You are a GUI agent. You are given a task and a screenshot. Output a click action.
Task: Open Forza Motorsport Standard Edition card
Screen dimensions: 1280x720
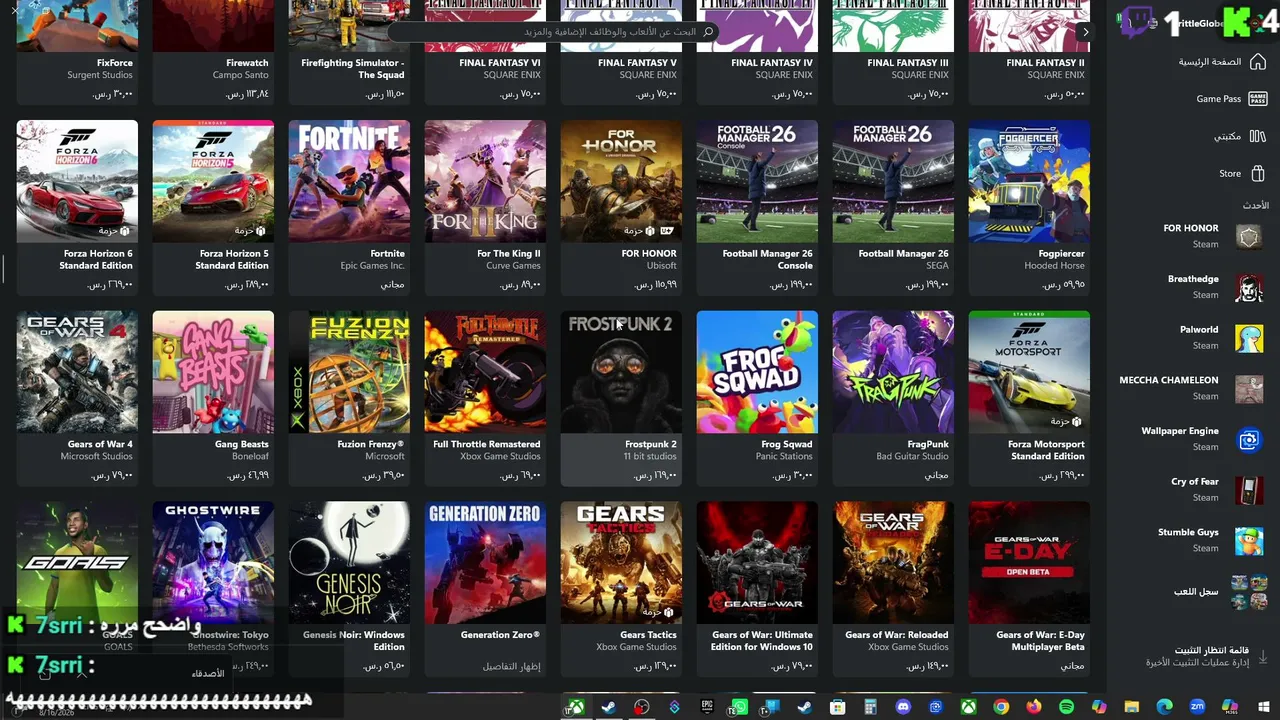pos(1029,398)
